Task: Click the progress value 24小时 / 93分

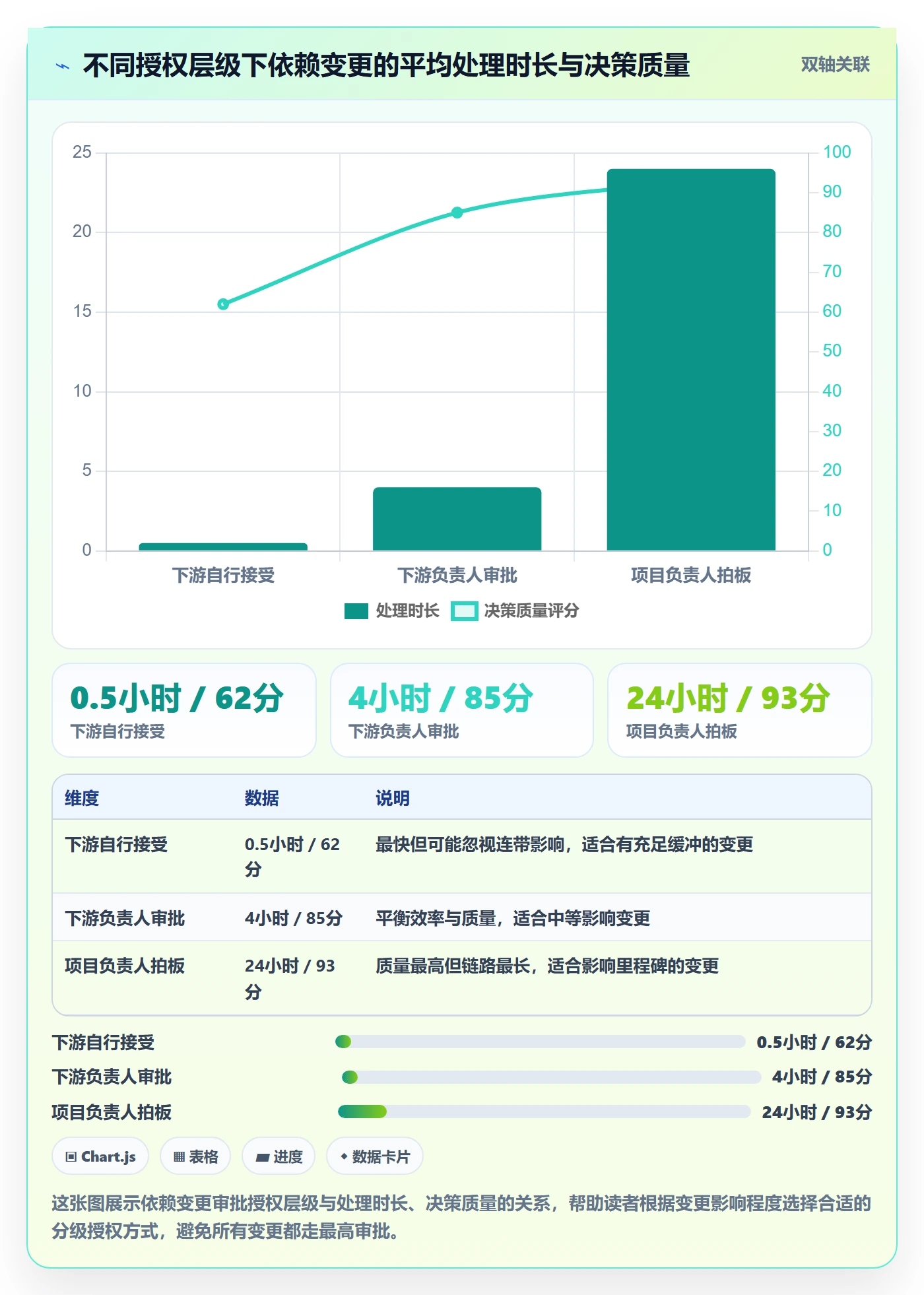Action: click(x=817, y=1112)
